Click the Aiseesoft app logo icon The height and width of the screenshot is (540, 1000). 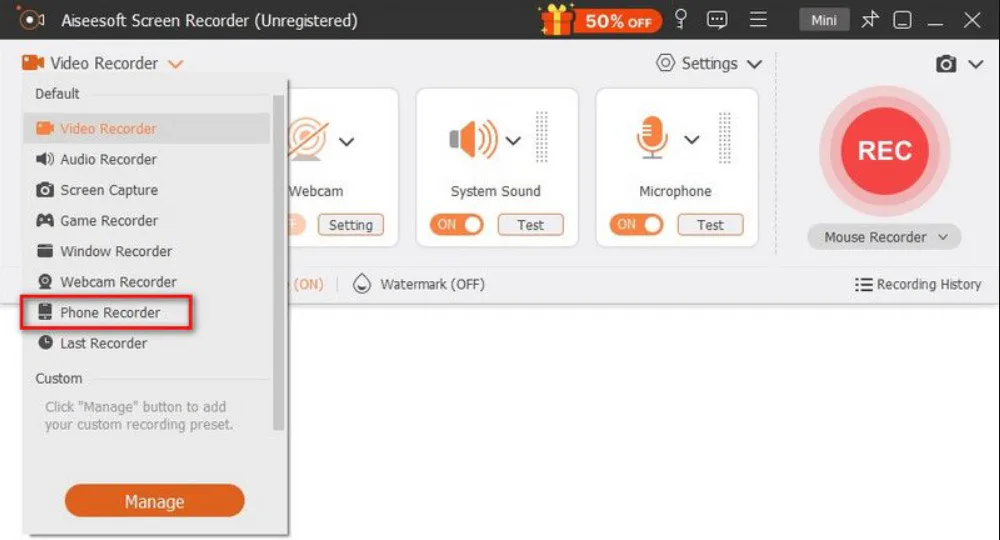(x=30, y=19)
